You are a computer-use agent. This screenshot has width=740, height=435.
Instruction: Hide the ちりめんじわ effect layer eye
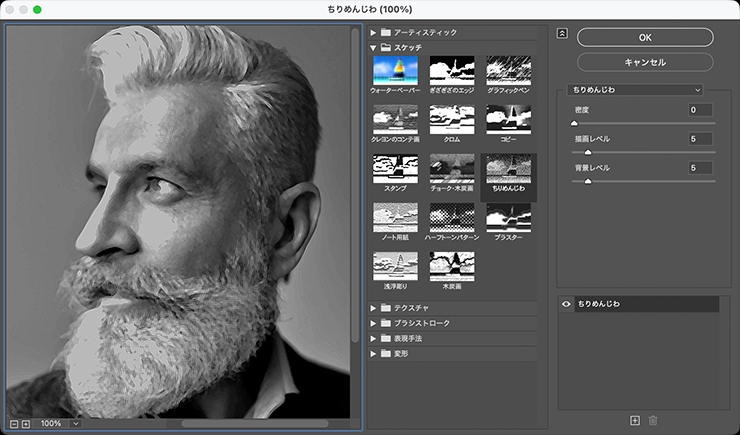566,303
